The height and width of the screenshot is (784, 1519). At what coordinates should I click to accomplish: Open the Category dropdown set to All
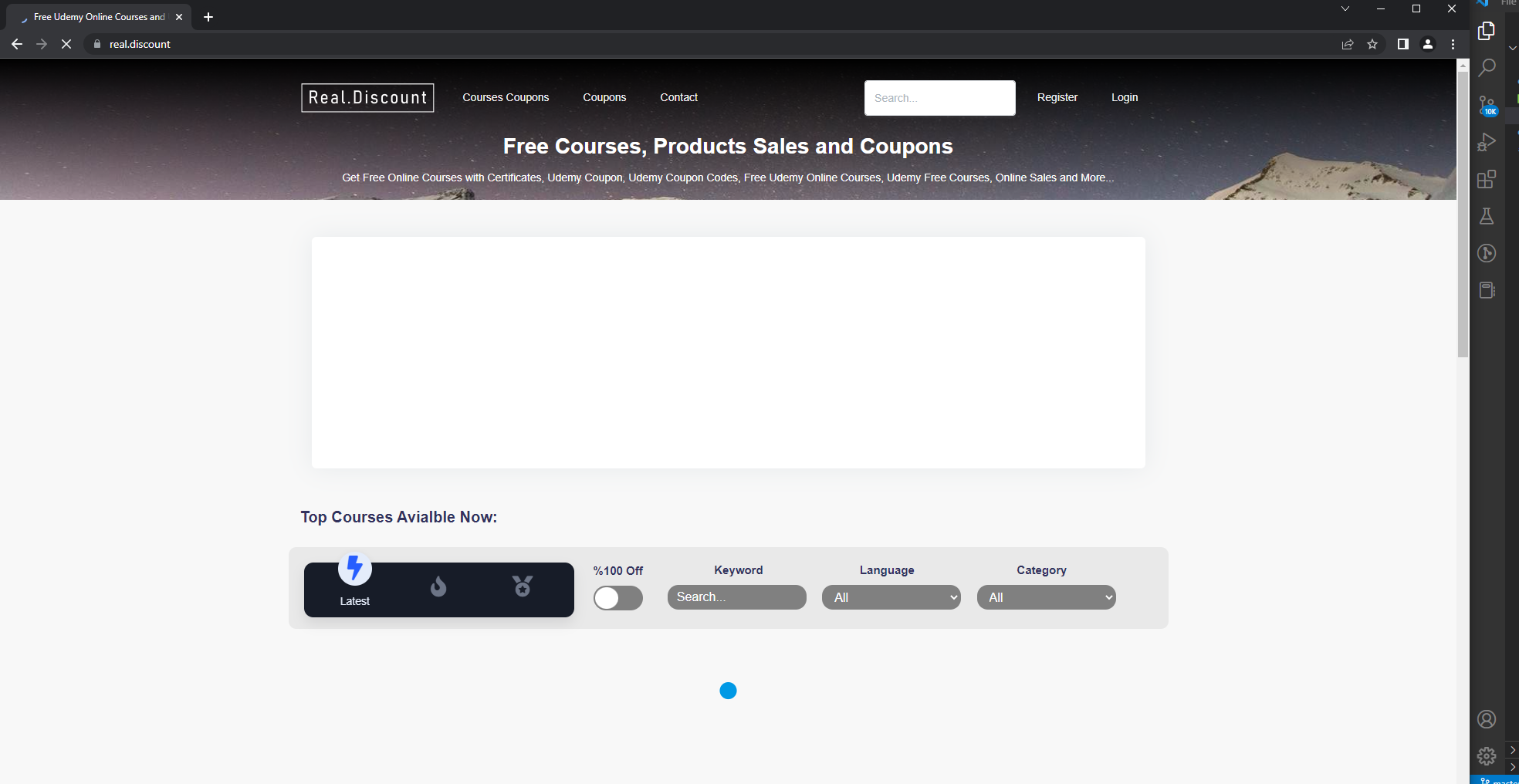click(1046, 597)
